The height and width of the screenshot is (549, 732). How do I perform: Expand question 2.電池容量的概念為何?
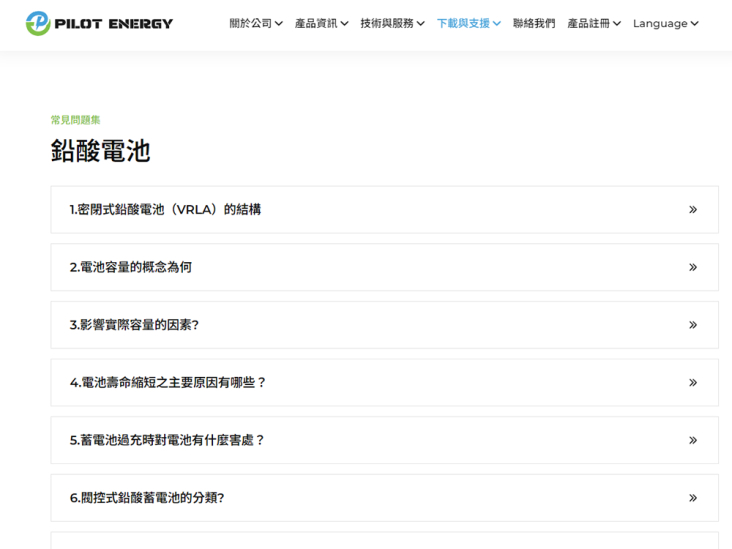pyautogui.click(x=131, y=268)
